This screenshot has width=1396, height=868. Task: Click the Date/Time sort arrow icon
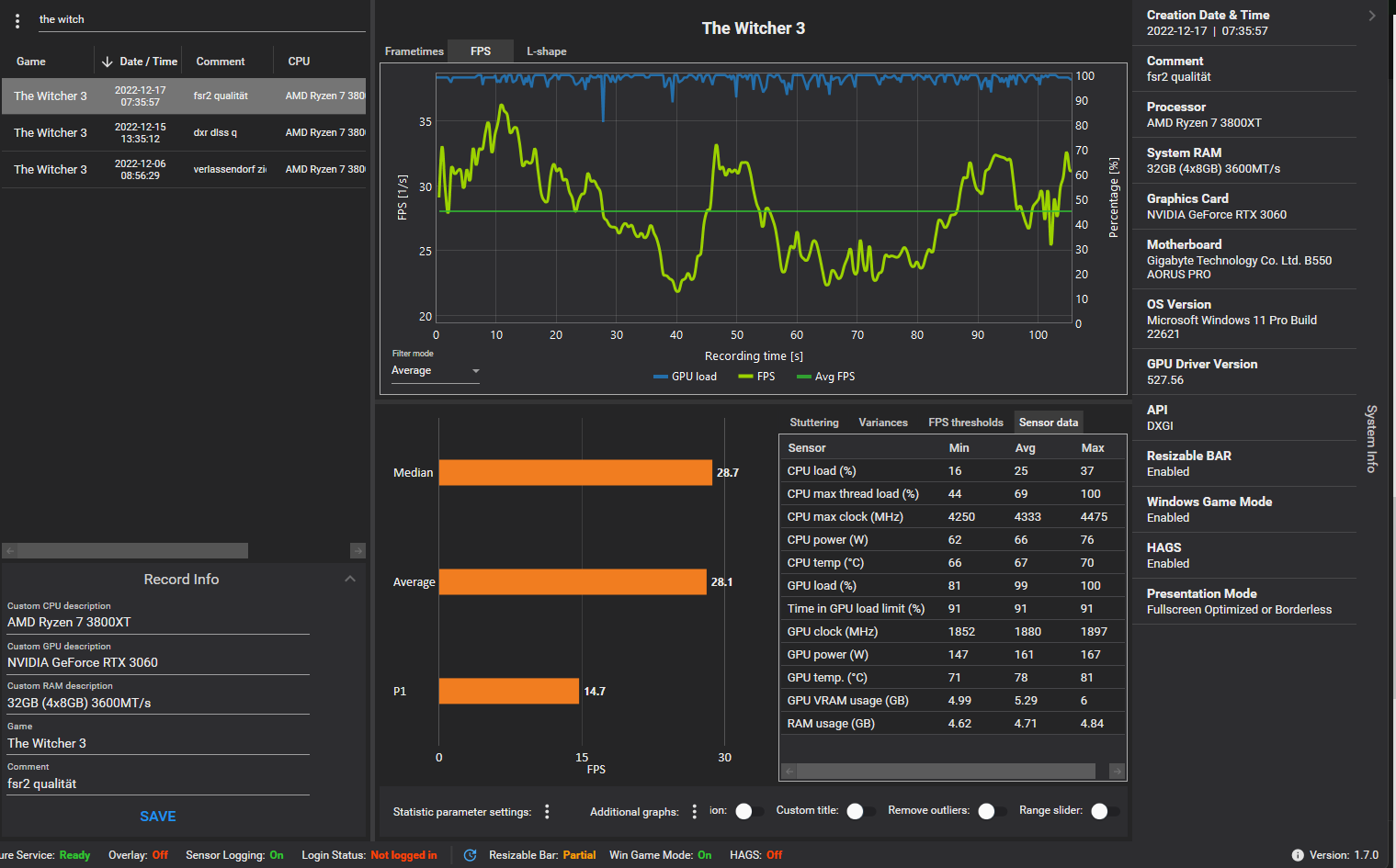(107, 62)
